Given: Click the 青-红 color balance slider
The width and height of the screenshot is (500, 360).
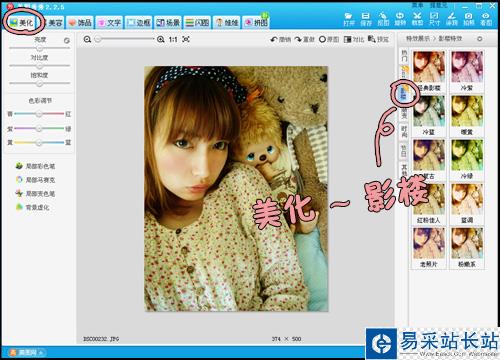Looking at the screenshot, I should coord(39,114).
